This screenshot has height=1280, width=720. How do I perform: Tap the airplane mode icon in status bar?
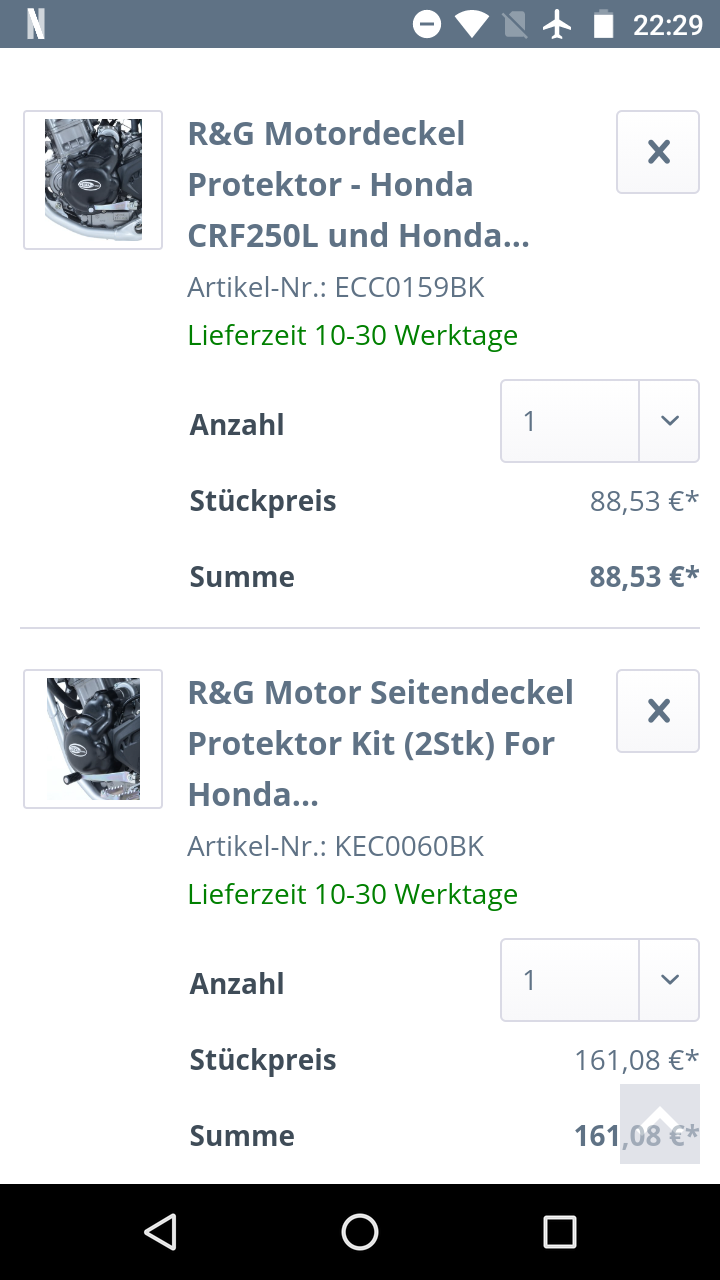557,24
